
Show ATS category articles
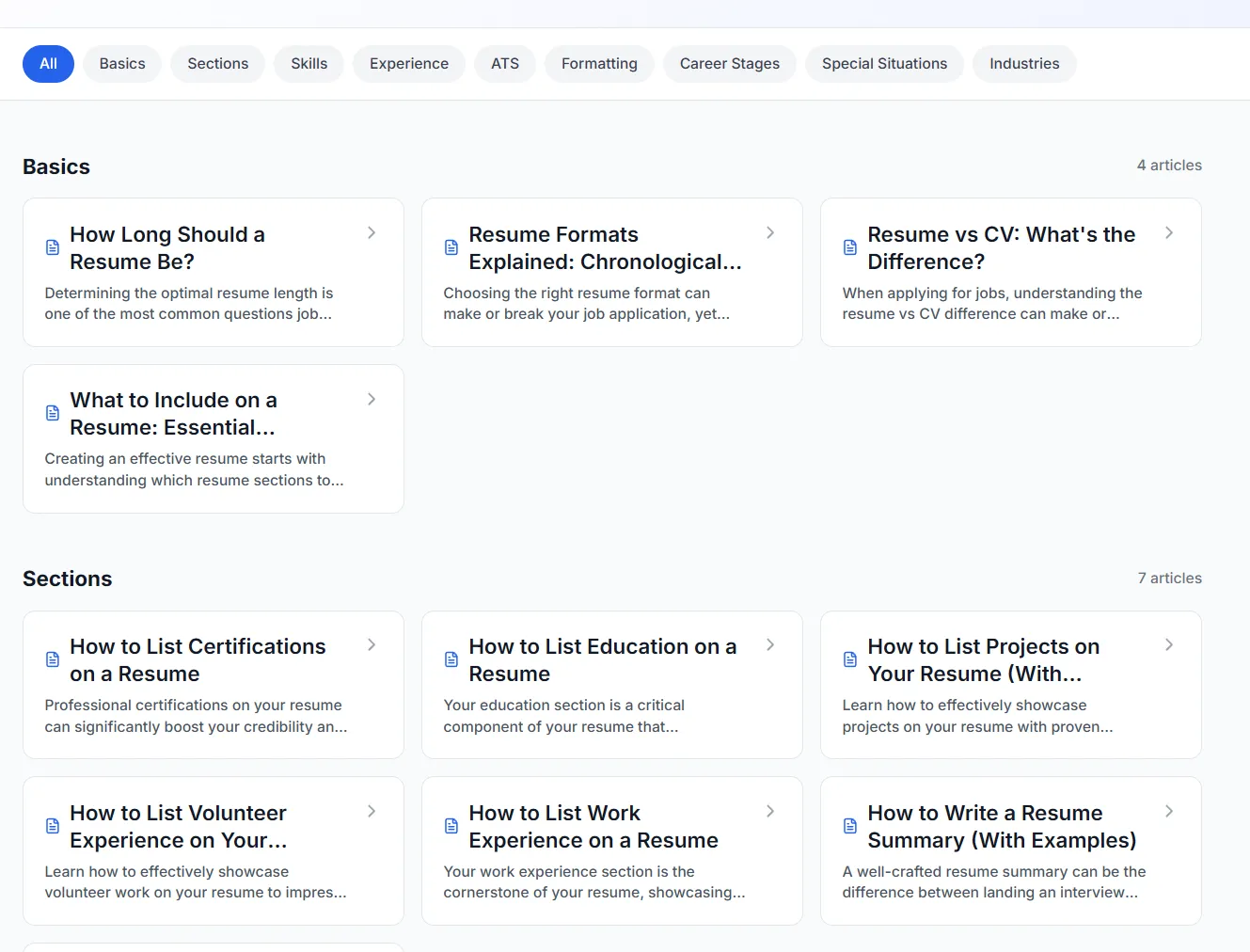click(x=505, y=64)
